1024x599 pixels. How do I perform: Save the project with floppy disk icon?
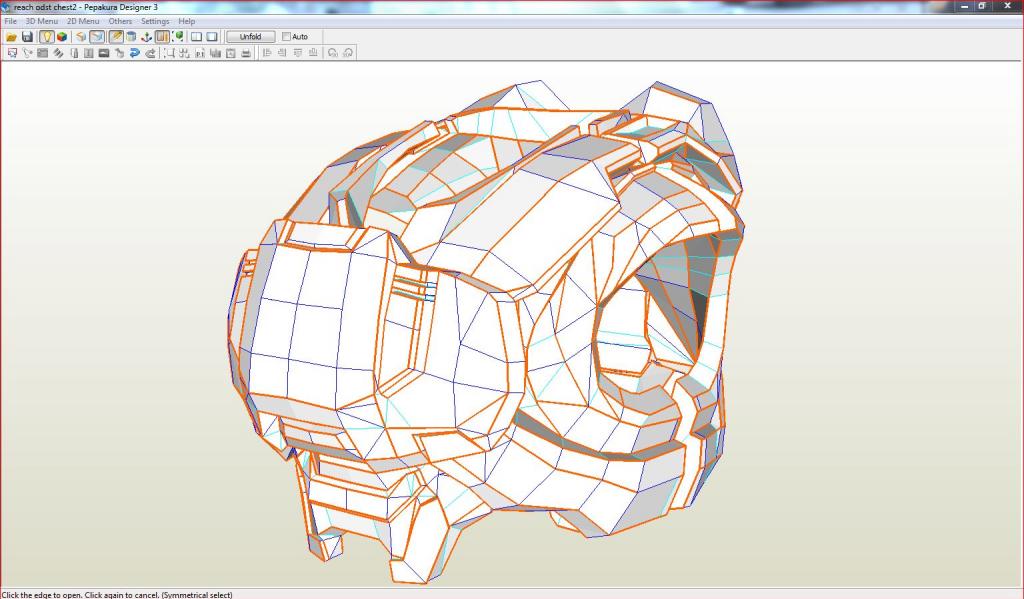pos(27,37)
